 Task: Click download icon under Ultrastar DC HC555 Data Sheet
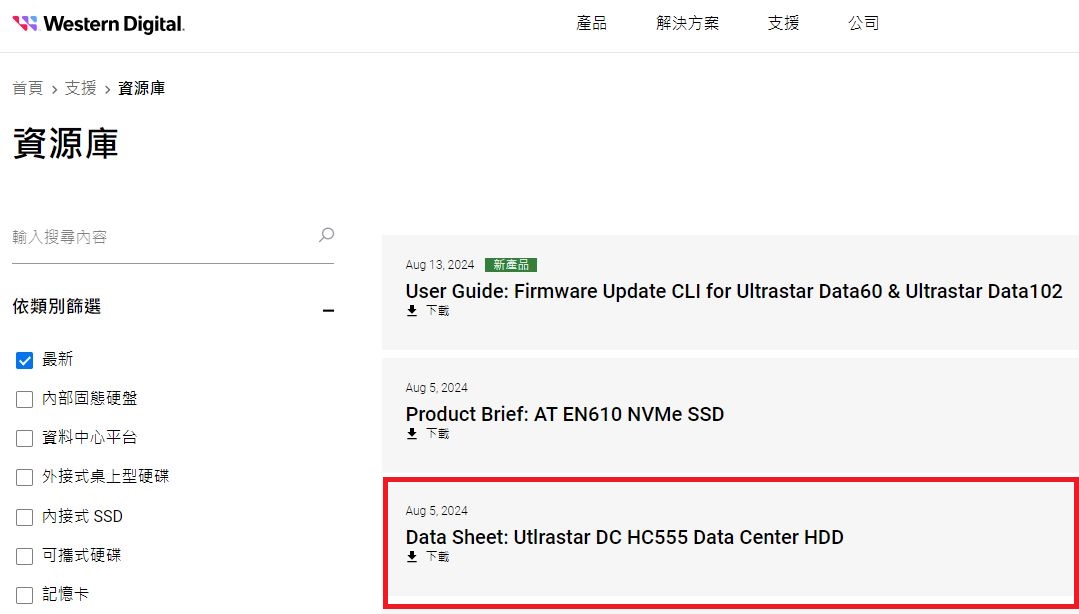(412, 557)
